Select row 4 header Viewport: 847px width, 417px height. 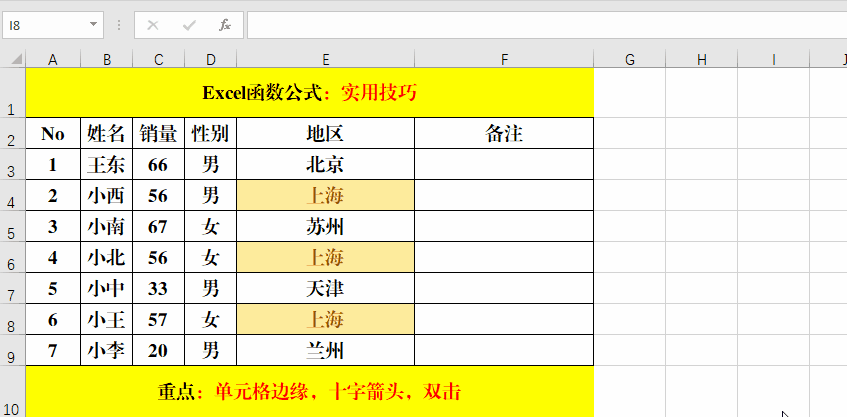pyautogui.click(x=12, y=195)
